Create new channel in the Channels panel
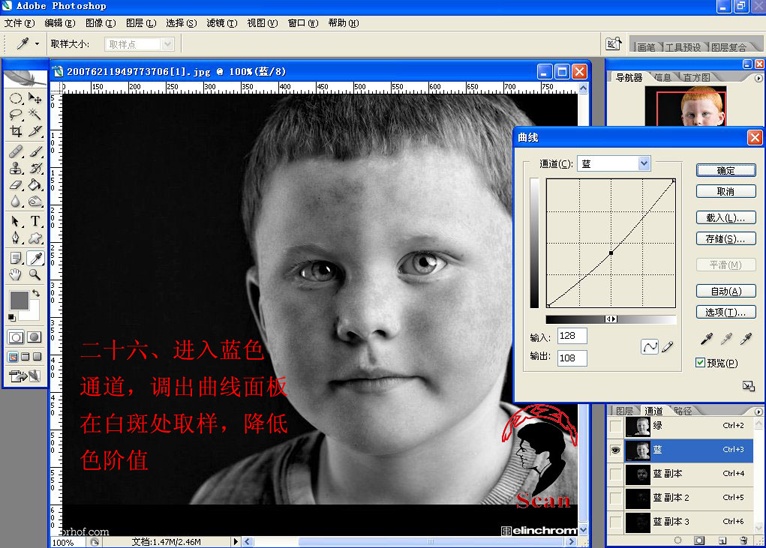 pyautogui.click(x=722, y=541)
